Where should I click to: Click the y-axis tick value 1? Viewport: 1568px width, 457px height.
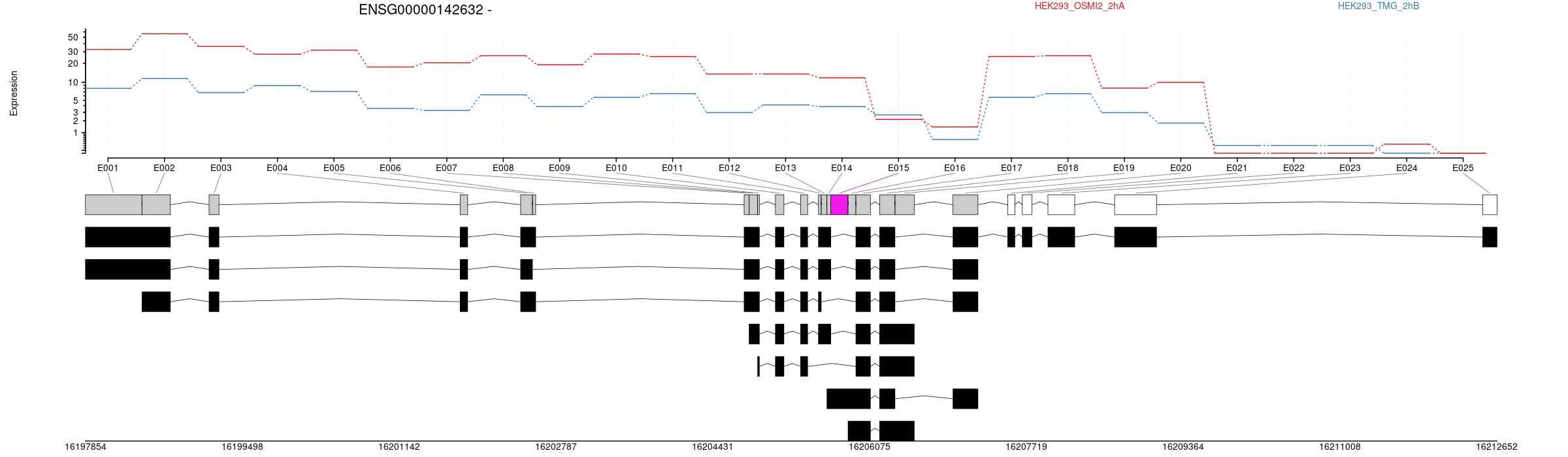pos(75,133)
